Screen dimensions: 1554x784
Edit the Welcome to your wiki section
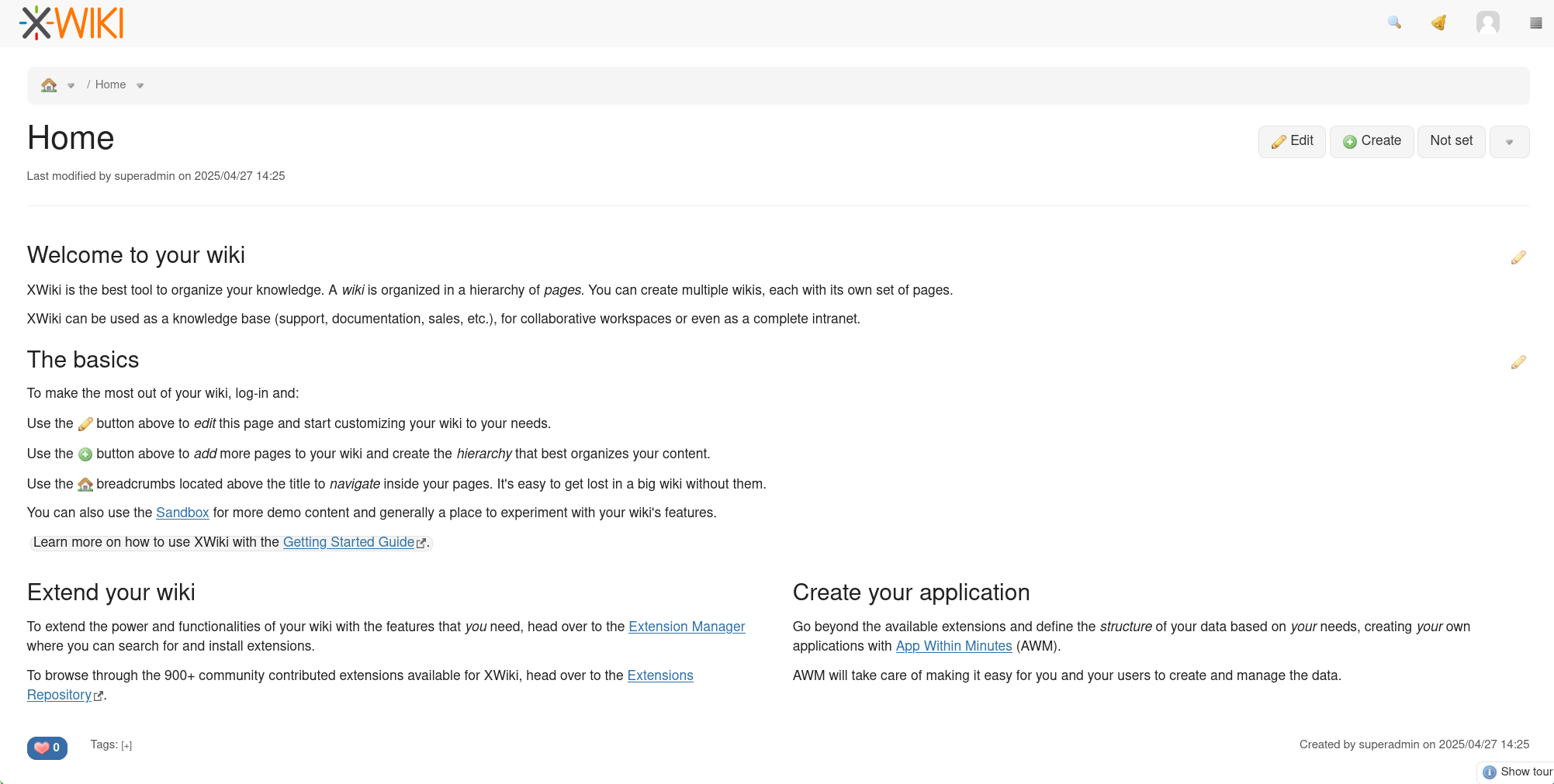point(1518,257)
